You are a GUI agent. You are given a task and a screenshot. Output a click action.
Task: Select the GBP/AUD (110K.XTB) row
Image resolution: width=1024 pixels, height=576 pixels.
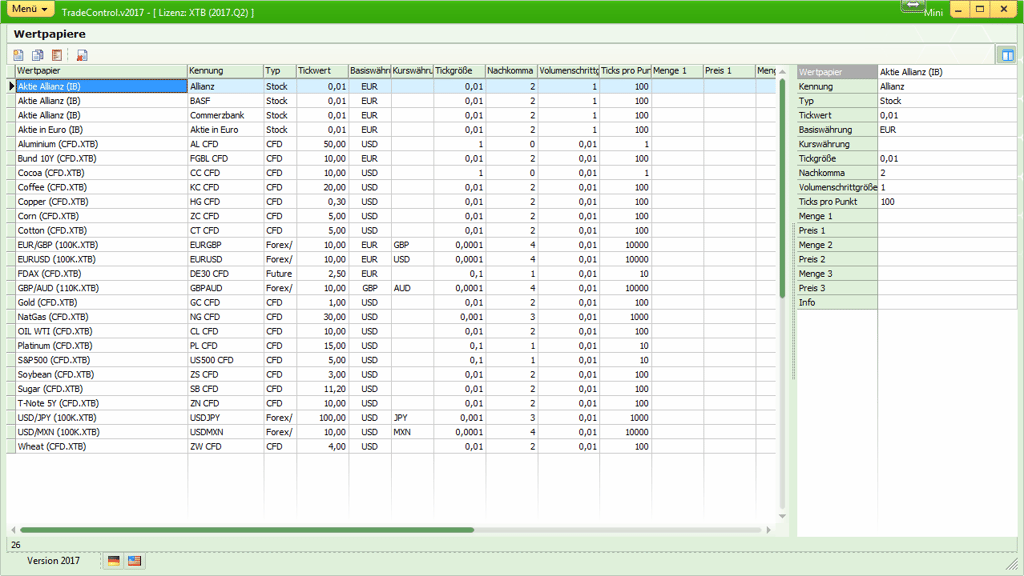point(391,287)
